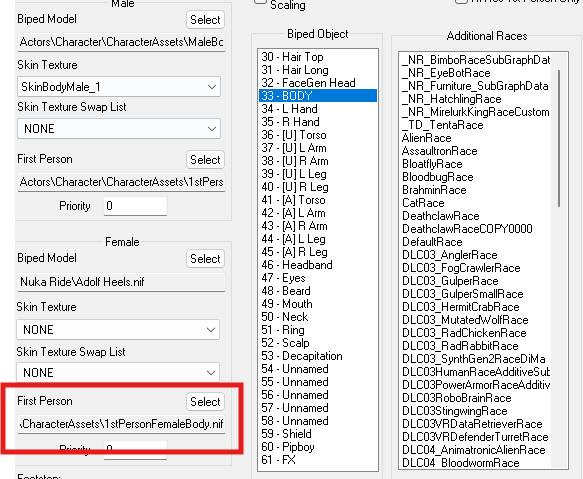This screenshot has height=479, width=583.
Task: Select 48 - Beard biped object
Action: click(318, 291)
